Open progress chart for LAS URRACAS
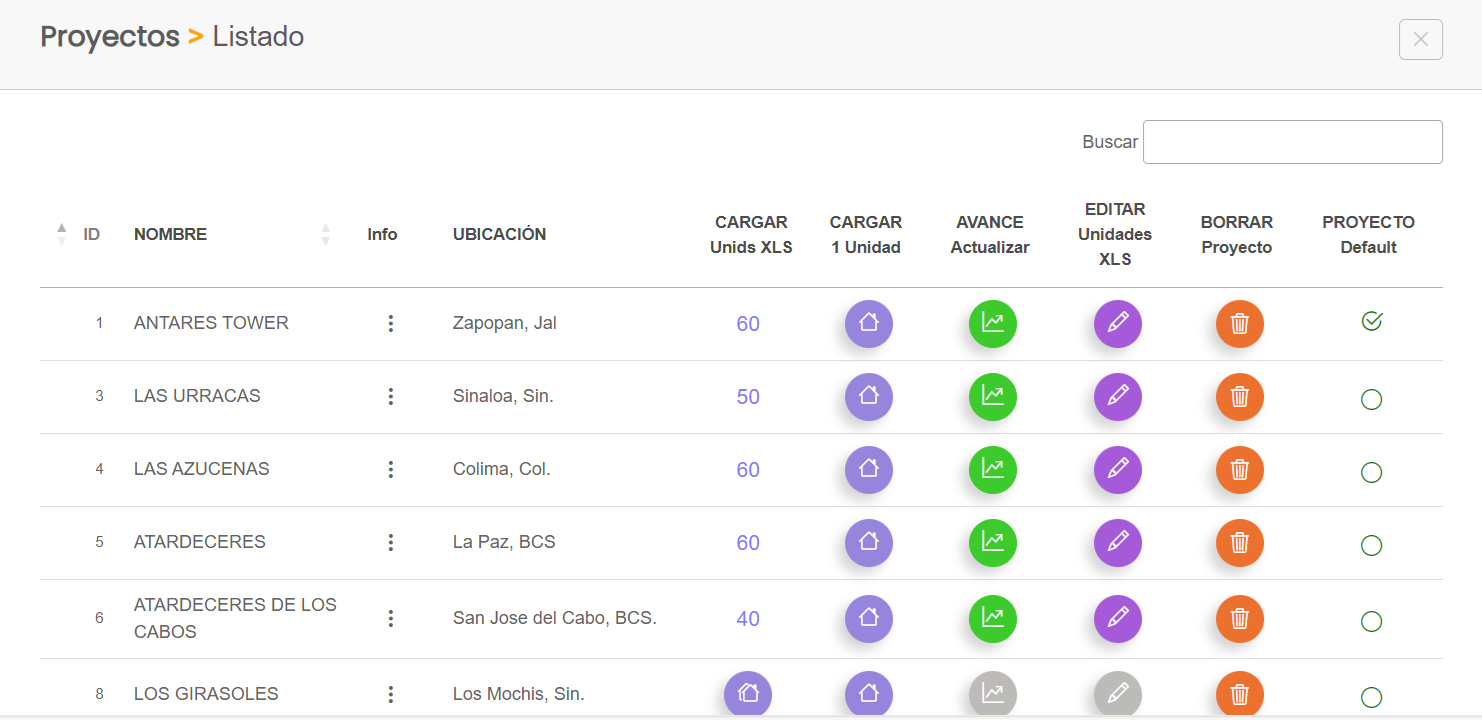This screenshot has width=1482, height=720. (x=992, y=397)
